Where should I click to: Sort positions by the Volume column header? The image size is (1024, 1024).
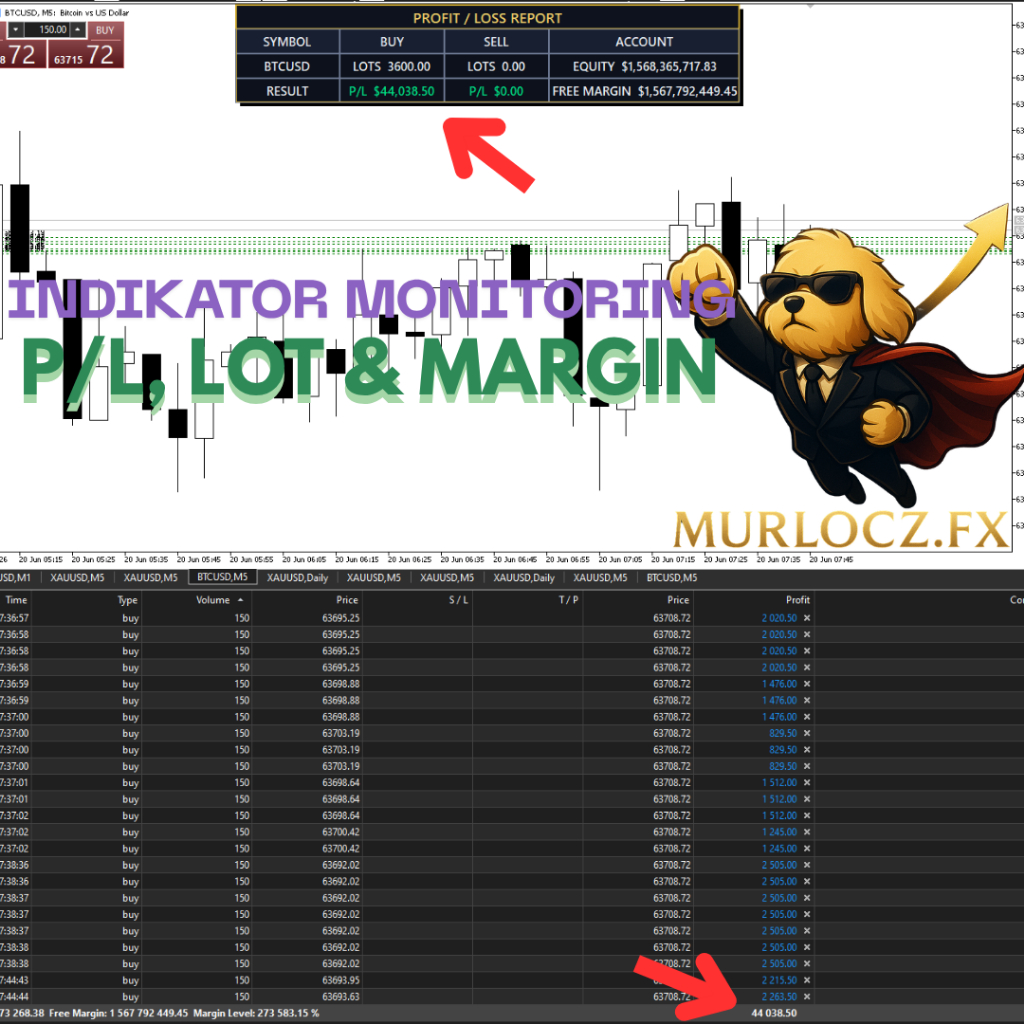(213, 600)
